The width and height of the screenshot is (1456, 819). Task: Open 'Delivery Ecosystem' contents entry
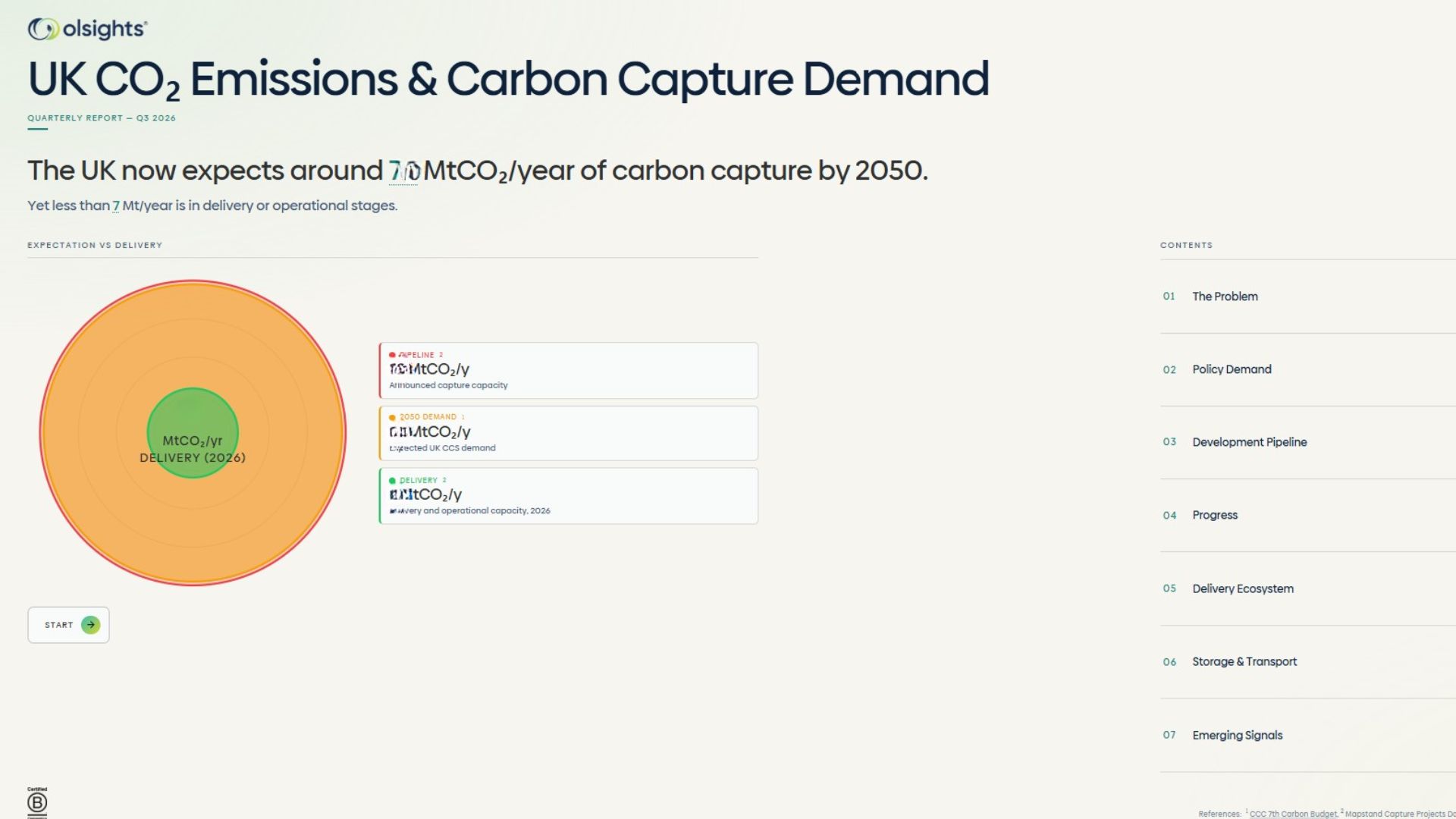pyautogui.click(x=1307, y=588)
